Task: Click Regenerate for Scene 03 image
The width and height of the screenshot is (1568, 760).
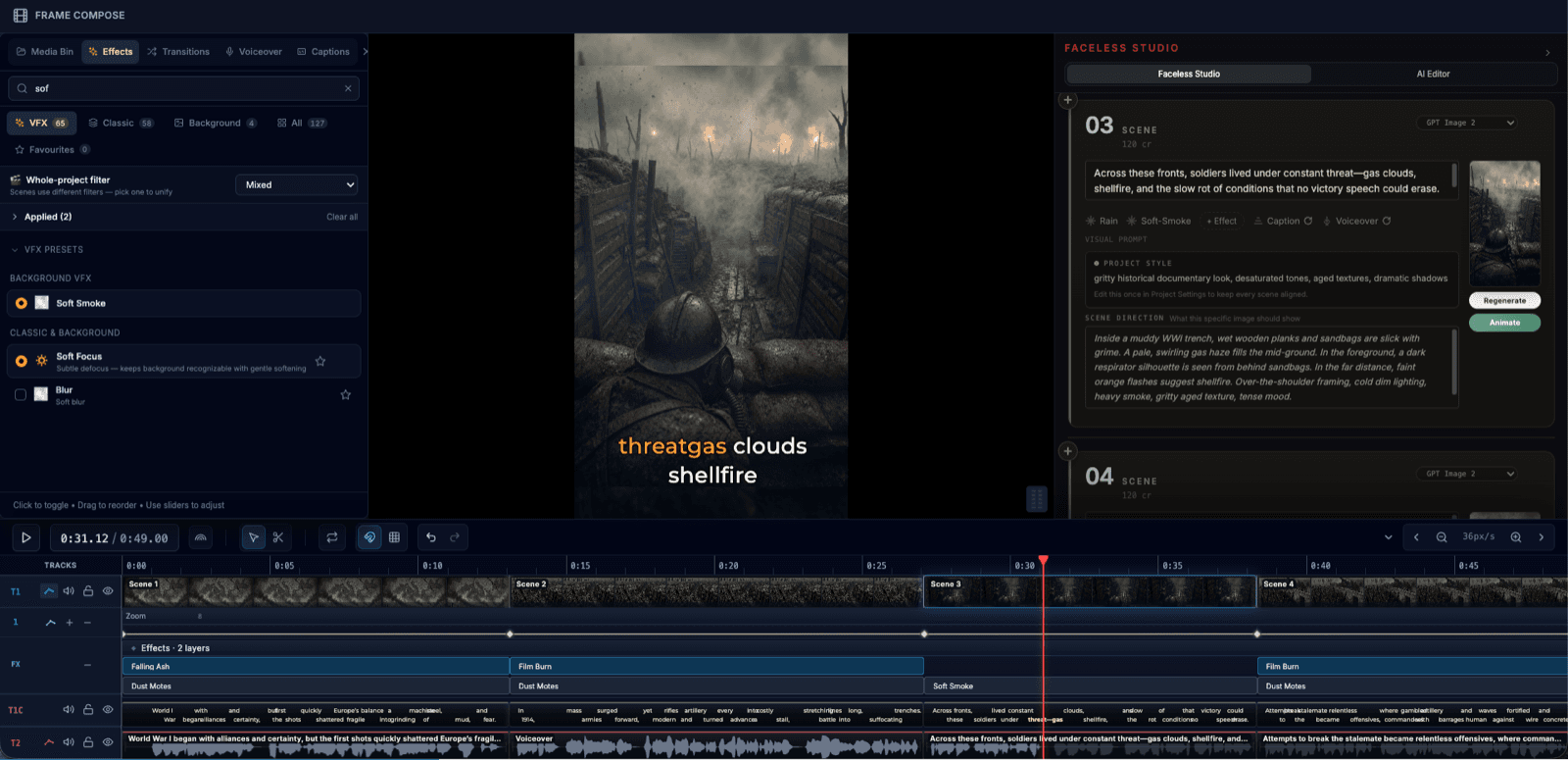Action: (x=1504, y=301)
